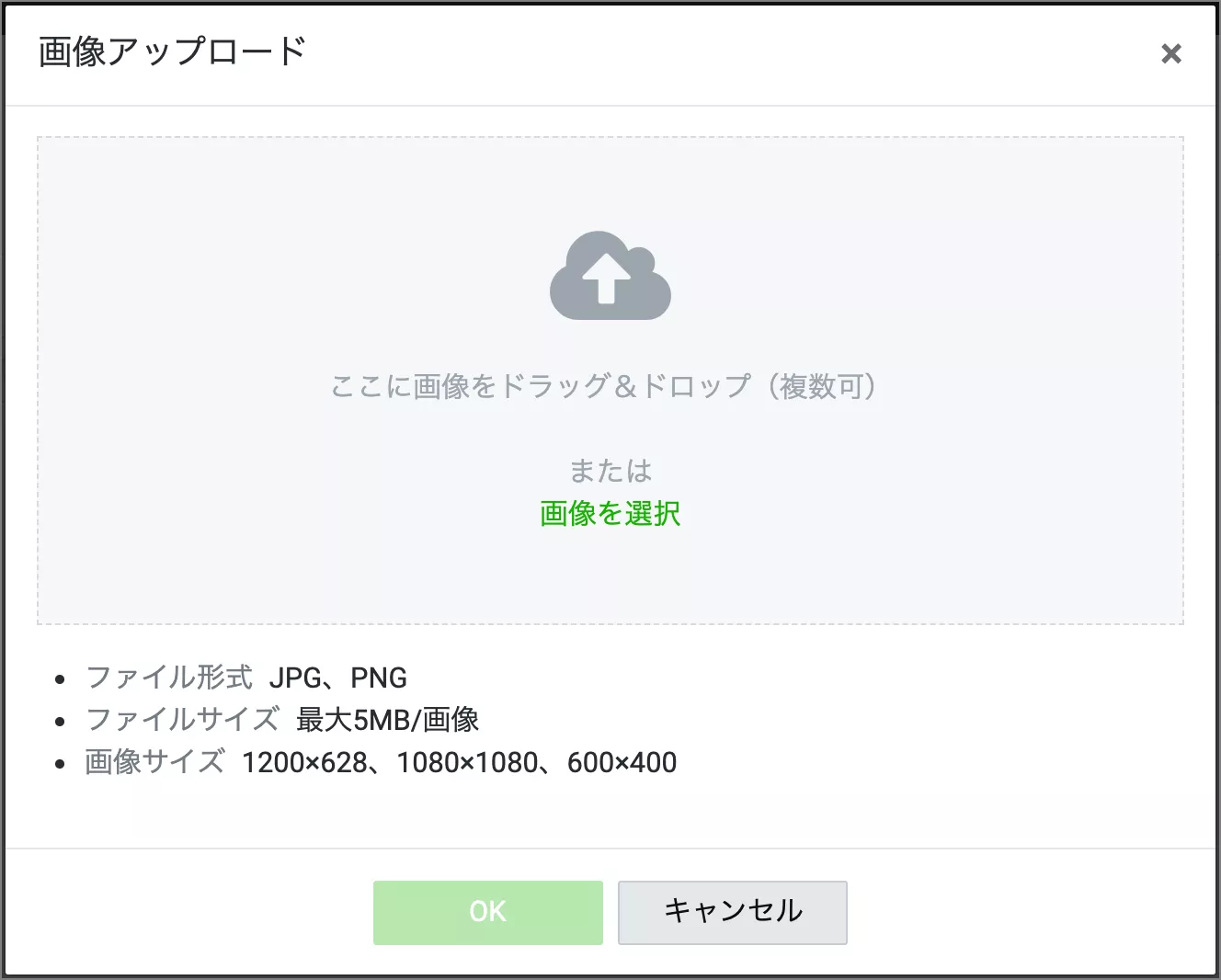
Task: Click the ファイル形式 label
Action: (x=168, y=678)
